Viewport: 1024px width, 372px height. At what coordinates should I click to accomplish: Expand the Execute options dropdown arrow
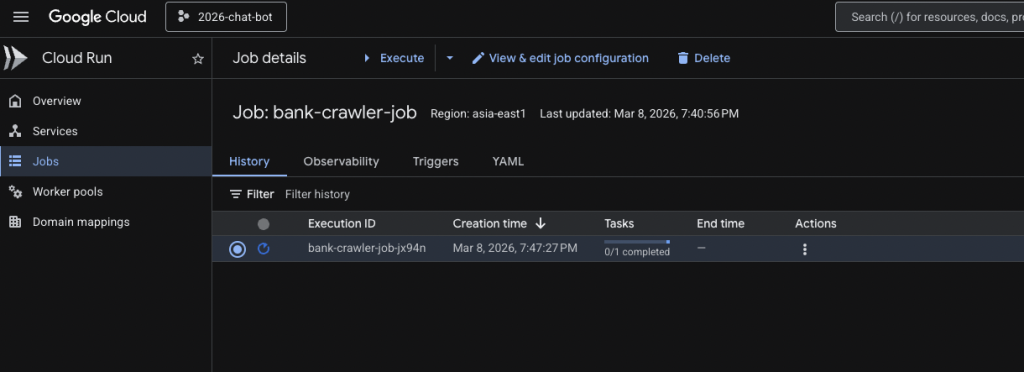coord(449,58)
